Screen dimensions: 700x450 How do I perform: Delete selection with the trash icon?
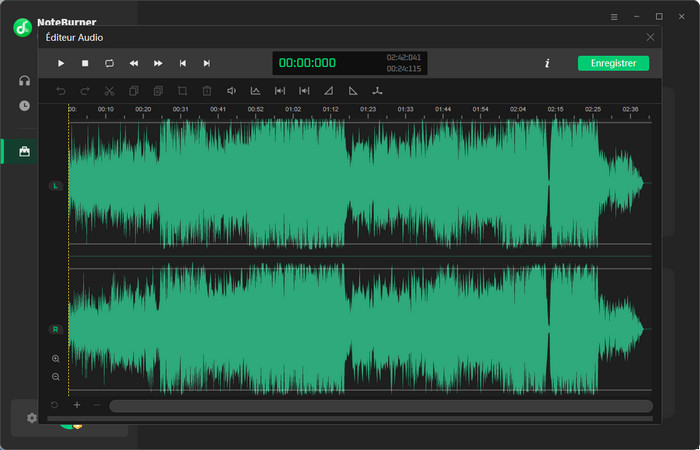click(x=207, y=91)
